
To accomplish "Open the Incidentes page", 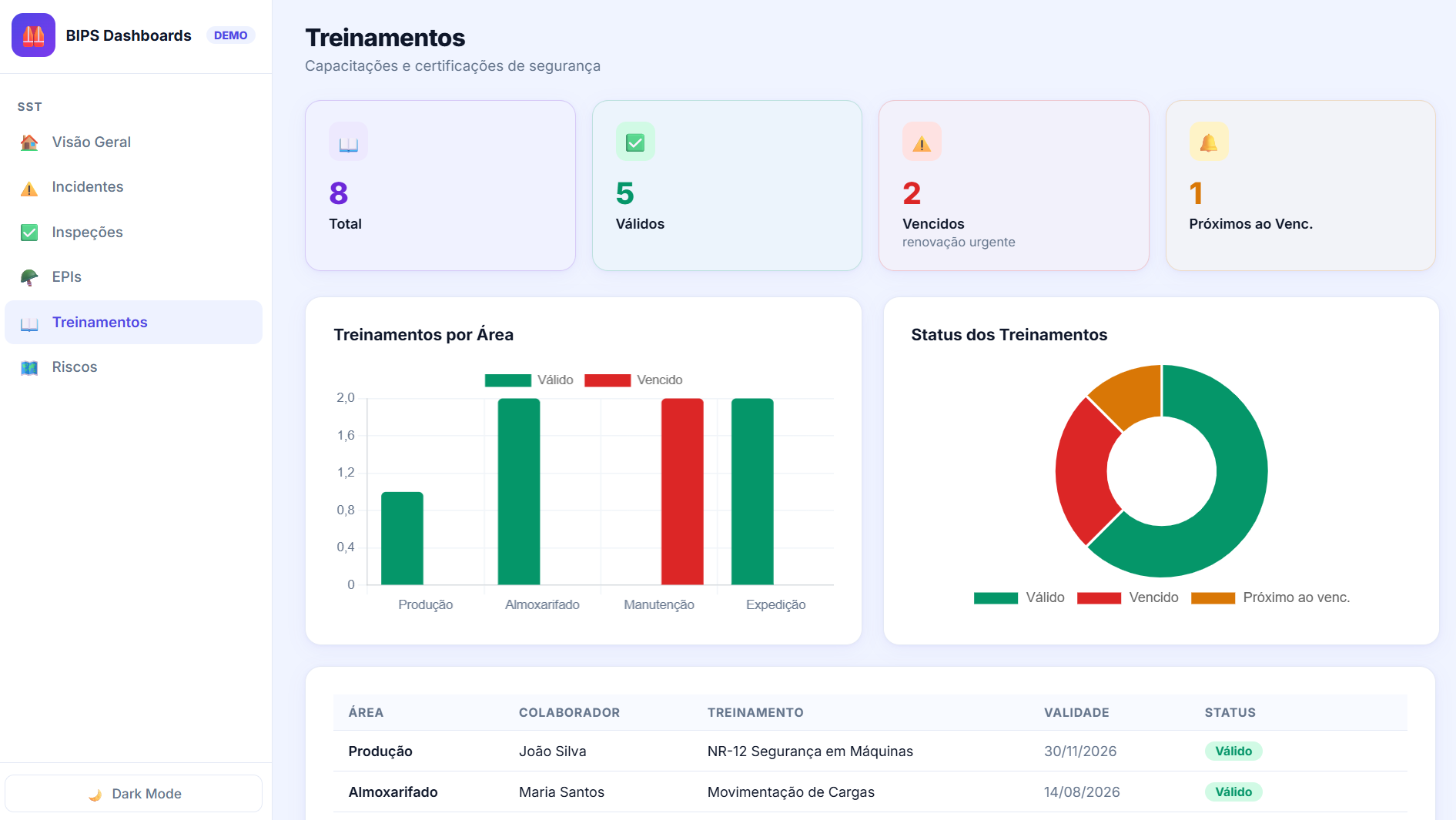I will (133, 187).
